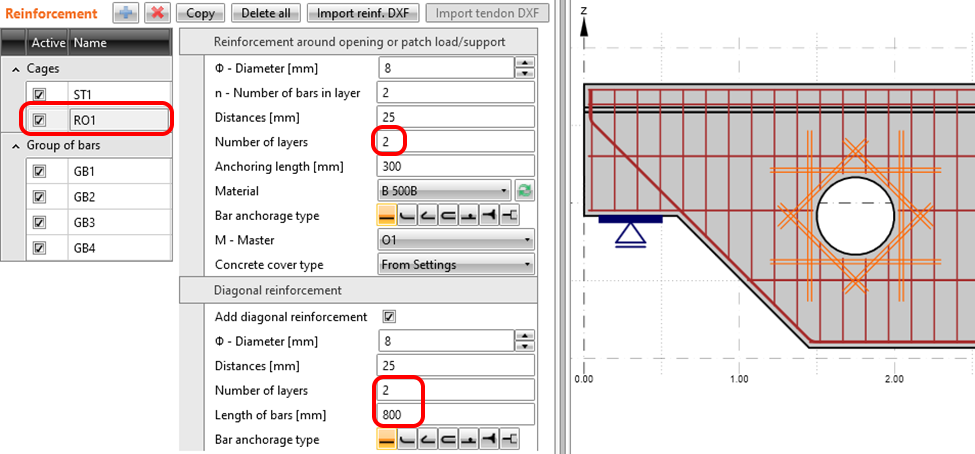The width and height of the screenshot is (975, 454).
Task: Click the Length of bars field showing 800
Action: [456, 415]
